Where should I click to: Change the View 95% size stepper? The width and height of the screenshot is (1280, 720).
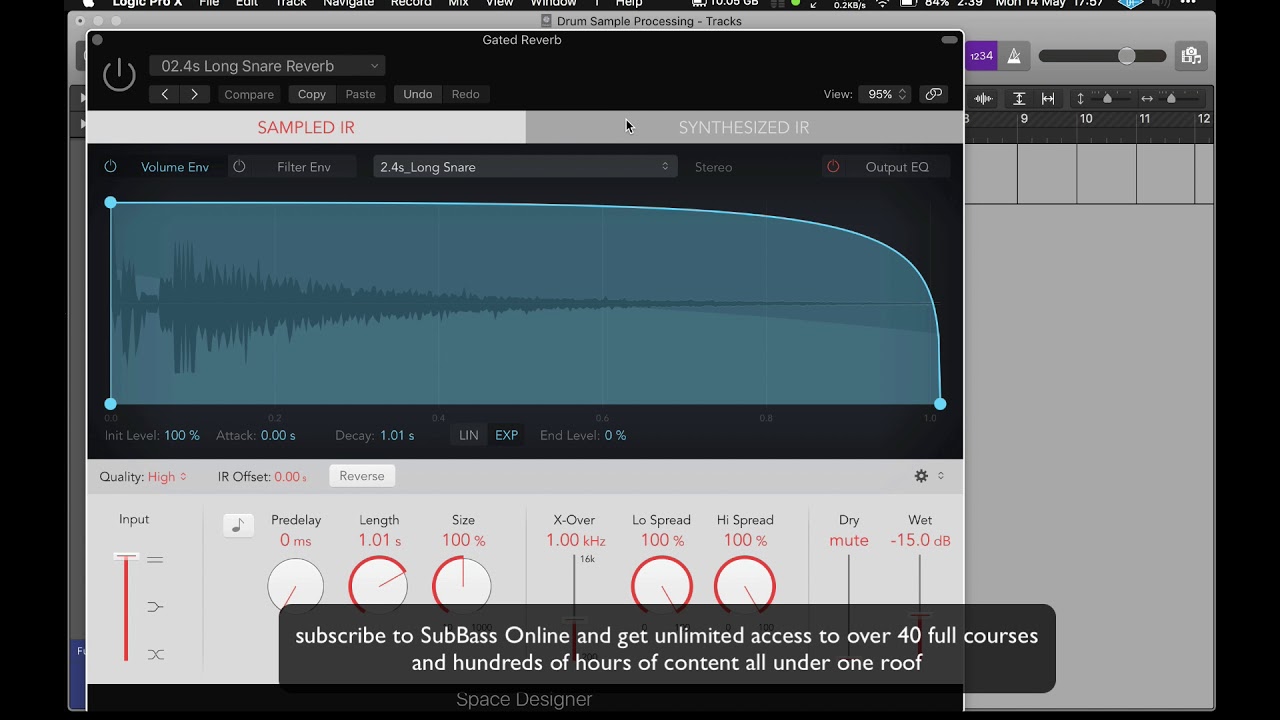click(884, 94)
